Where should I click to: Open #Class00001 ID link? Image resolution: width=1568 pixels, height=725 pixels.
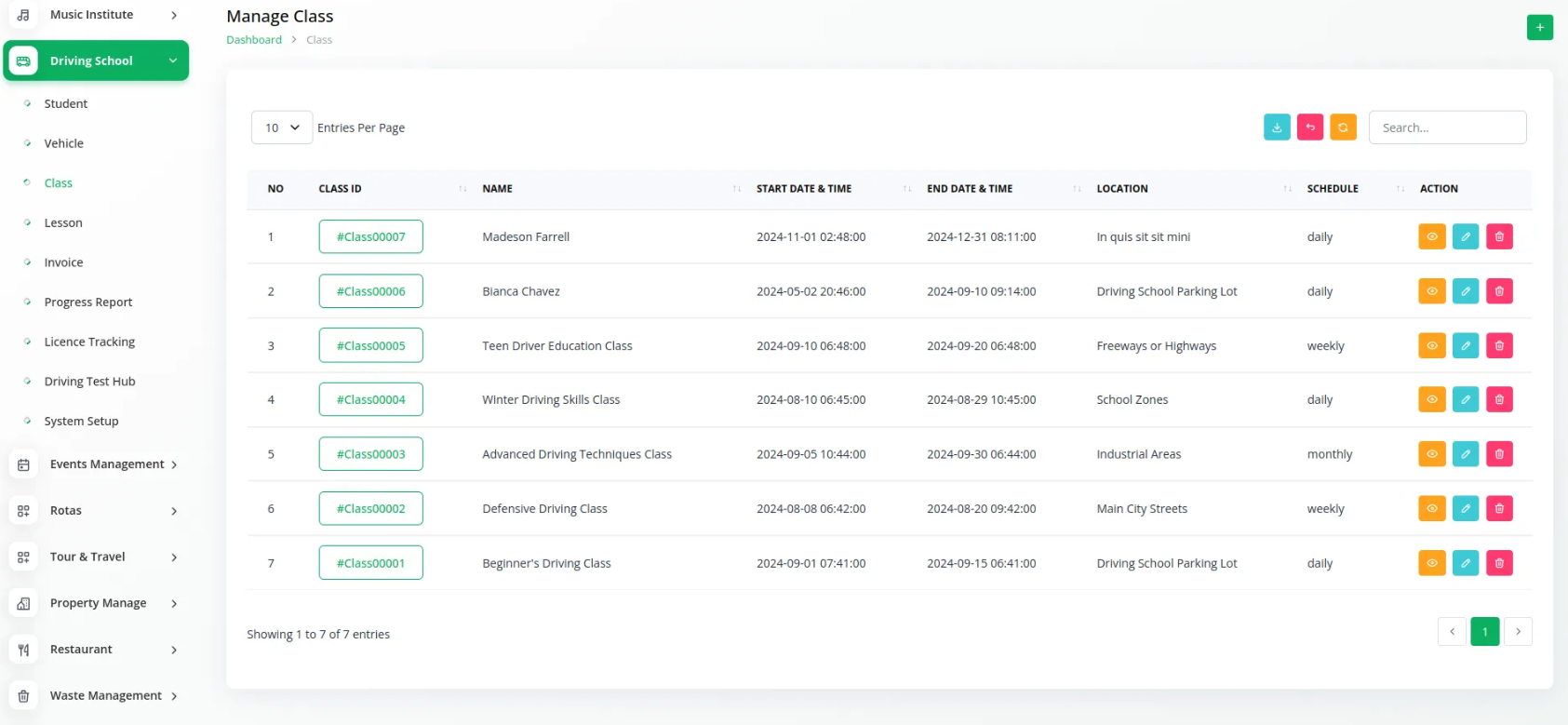pos(370,563)
